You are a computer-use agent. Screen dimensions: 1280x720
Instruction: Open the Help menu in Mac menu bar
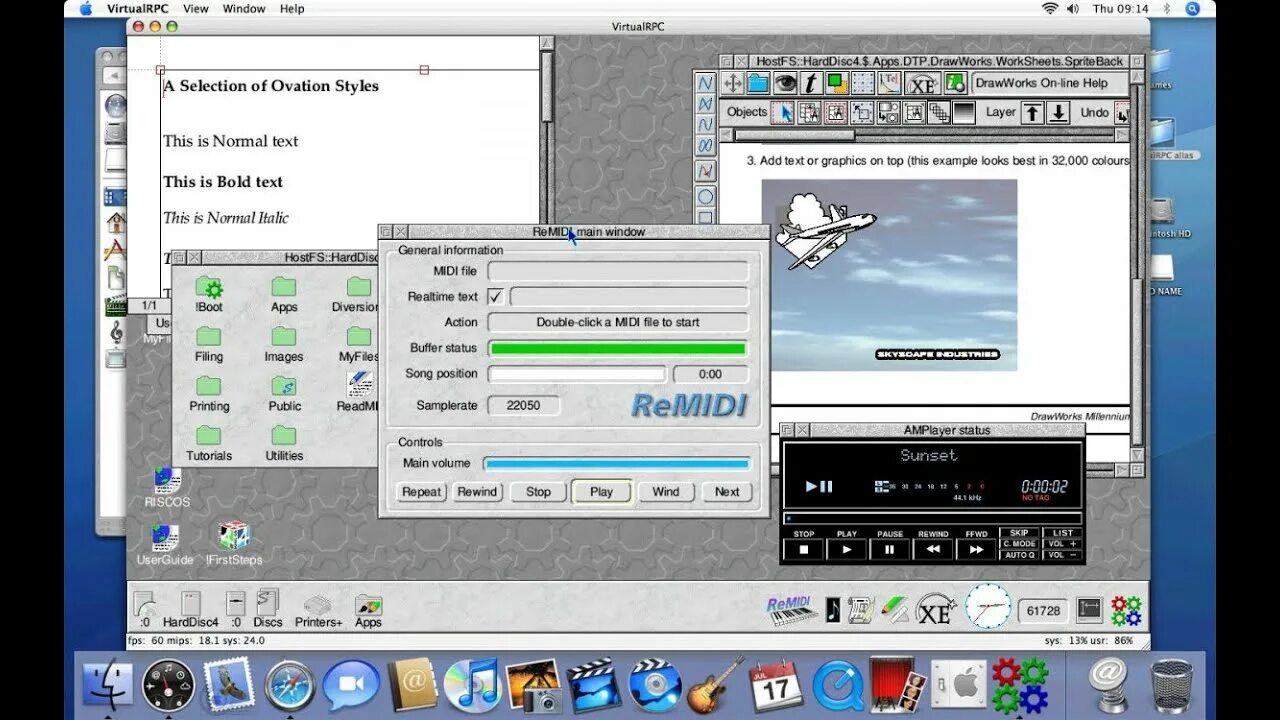pos(292,8)
